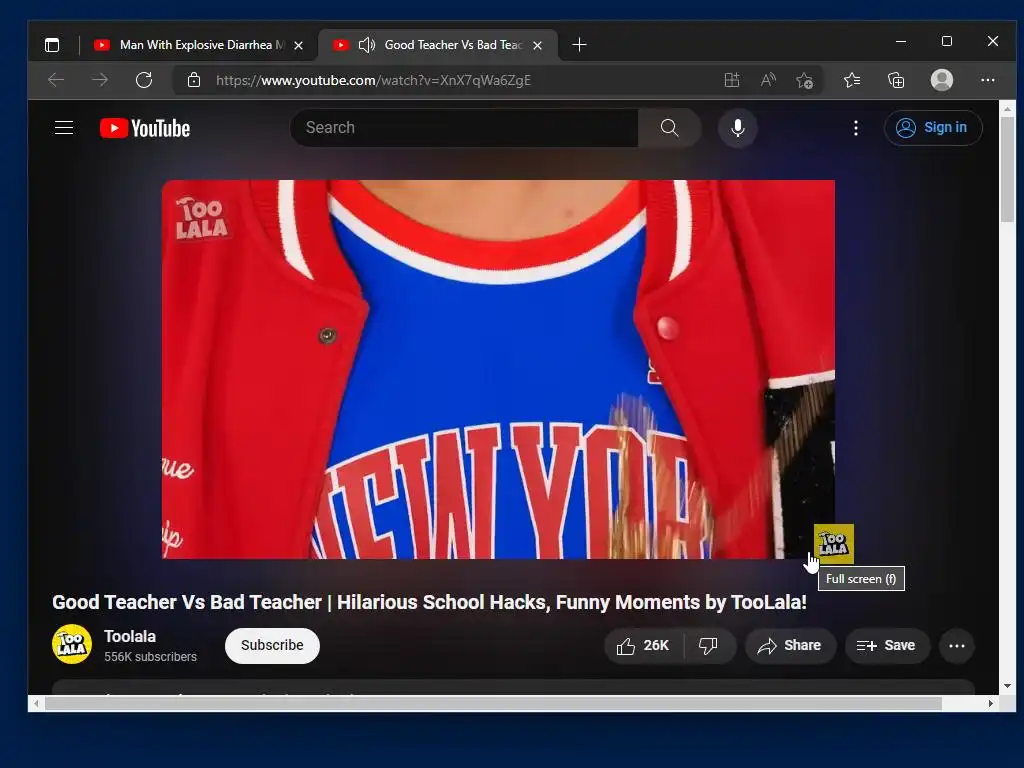The image size is (1024, 768).
Task: Go to YouTube home via logo
Action: click(145, 128)
